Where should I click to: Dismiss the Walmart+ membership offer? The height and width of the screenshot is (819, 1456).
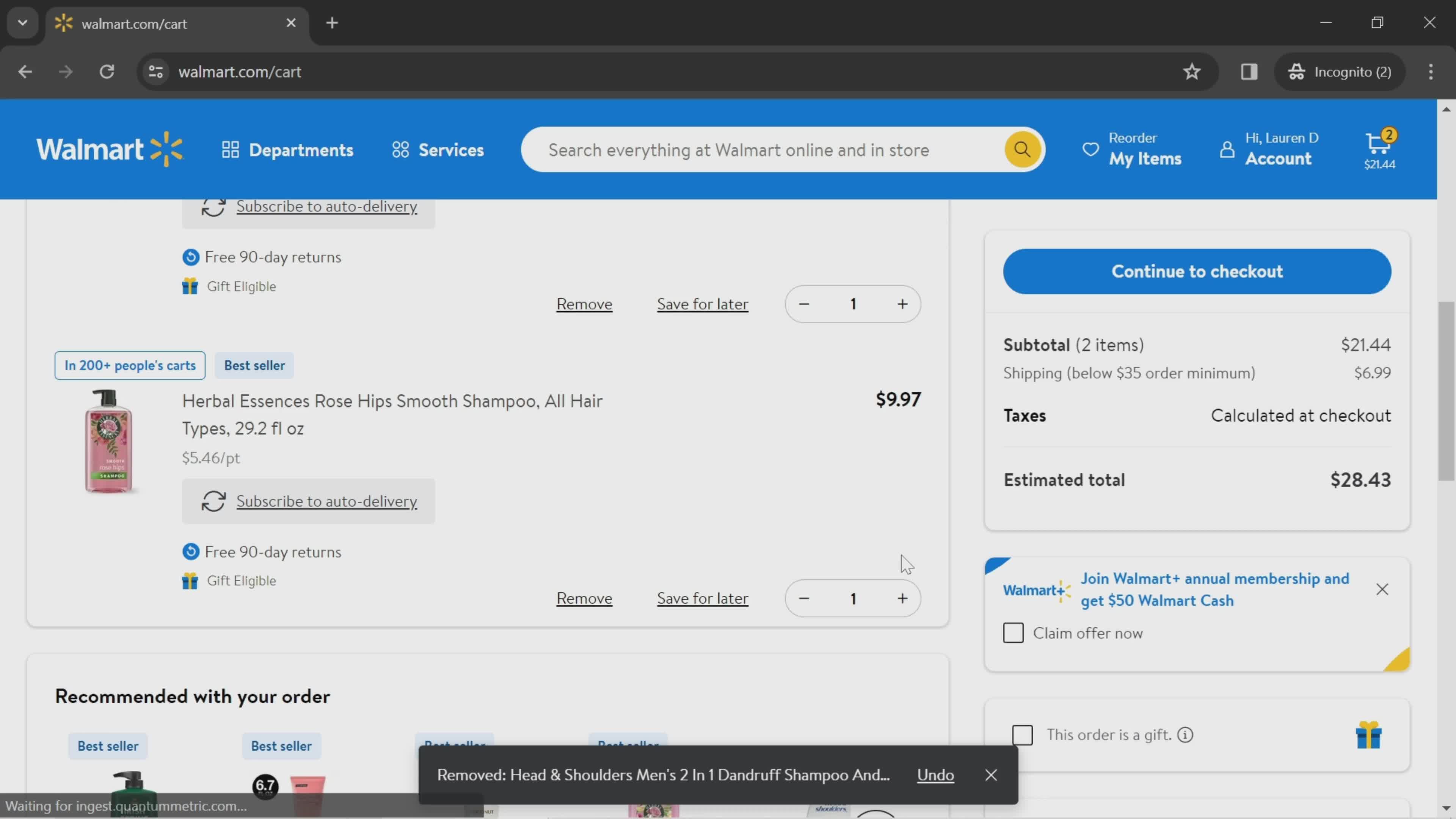1382,590
